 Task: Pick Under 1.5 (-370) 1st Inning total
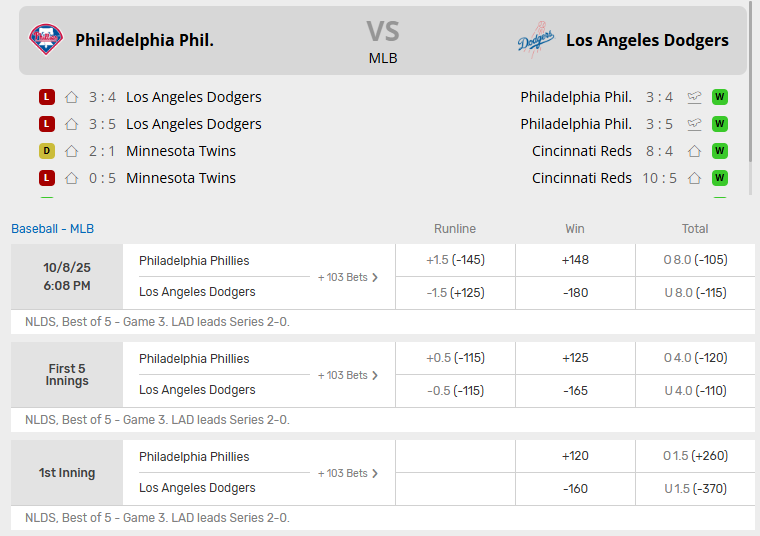pyautogui.click(x=695, y=488)
